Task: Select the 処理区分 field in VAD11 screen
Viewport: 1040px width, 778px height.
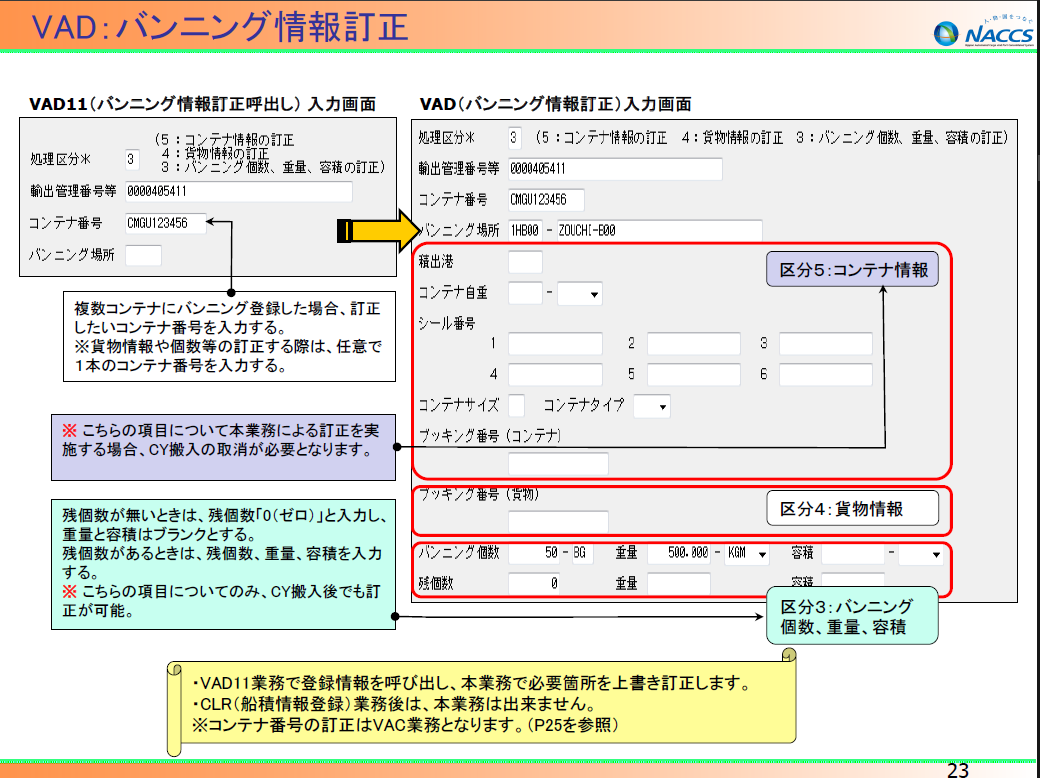Action: 133,158
